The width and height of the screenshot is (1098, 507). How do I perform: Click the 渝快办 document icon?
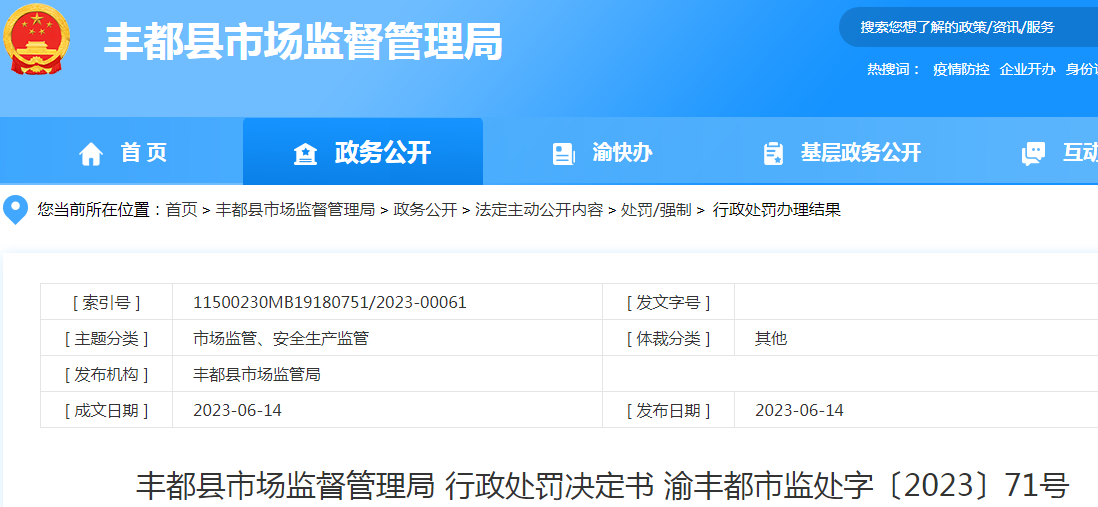(564, 153)
